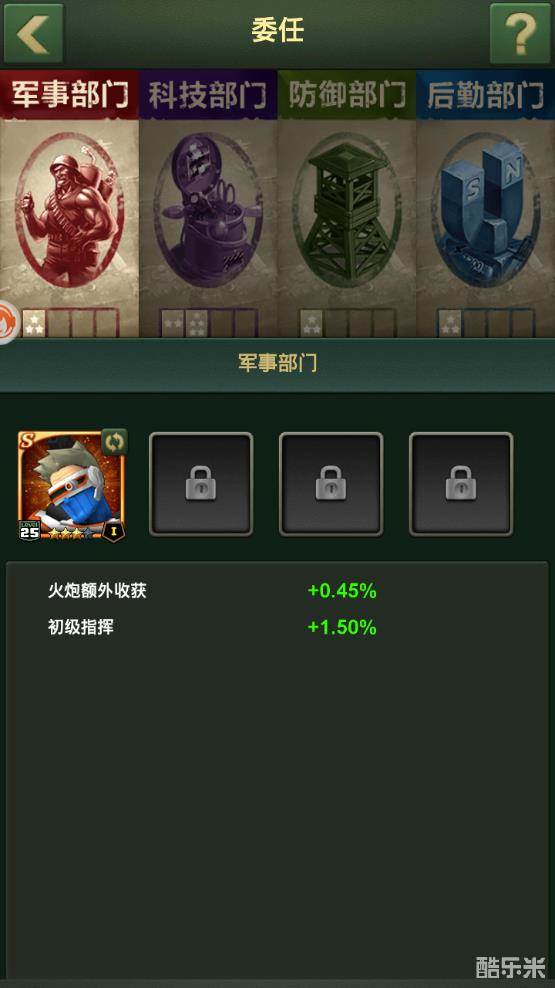This screenshot has width=555, height=988.
Task: Switch to 科技部门 tab
Action: point(209,95)
